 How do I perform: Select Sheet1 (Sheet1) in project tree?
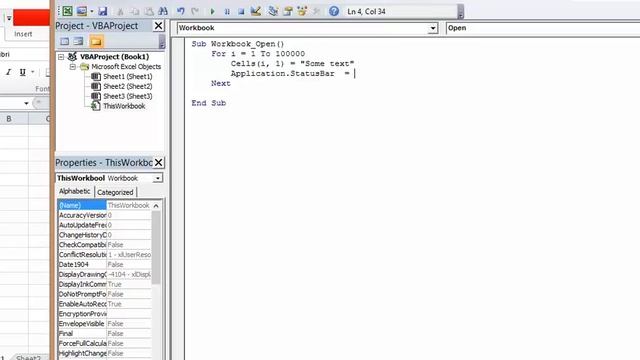point(127,76)
